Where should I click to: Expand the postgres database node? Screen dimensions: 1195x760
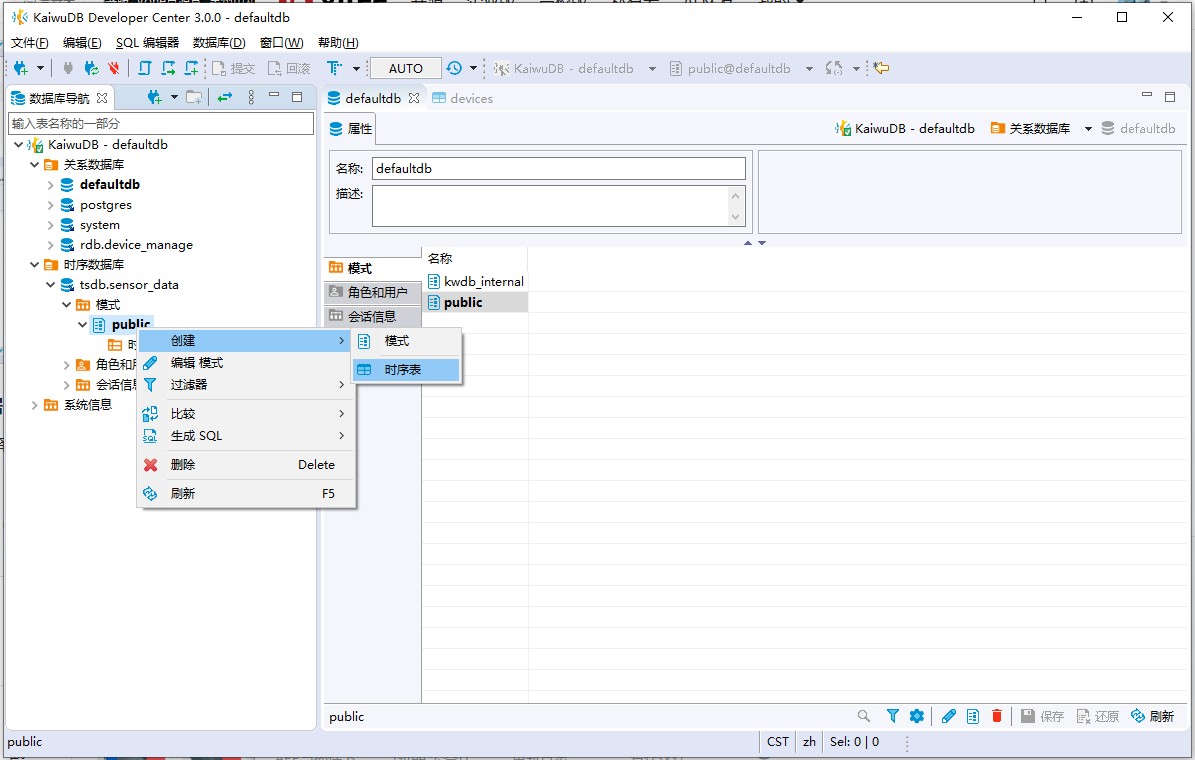pos(50,205)
